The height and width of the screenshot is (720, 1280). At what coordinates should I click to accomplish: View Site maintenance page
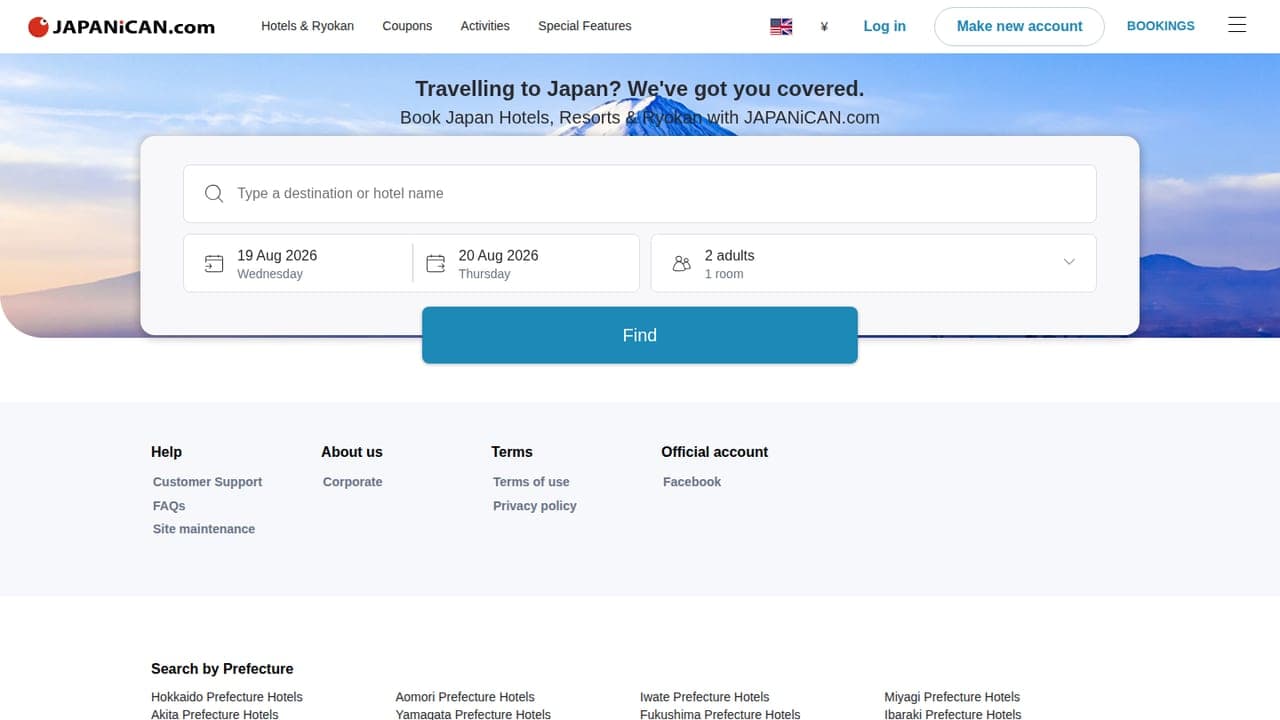coord(204,529)
